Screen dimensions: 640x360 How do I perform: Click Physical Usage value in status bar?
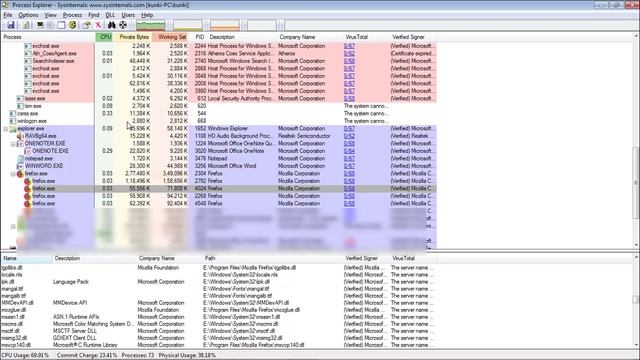(x=187, y=356)
